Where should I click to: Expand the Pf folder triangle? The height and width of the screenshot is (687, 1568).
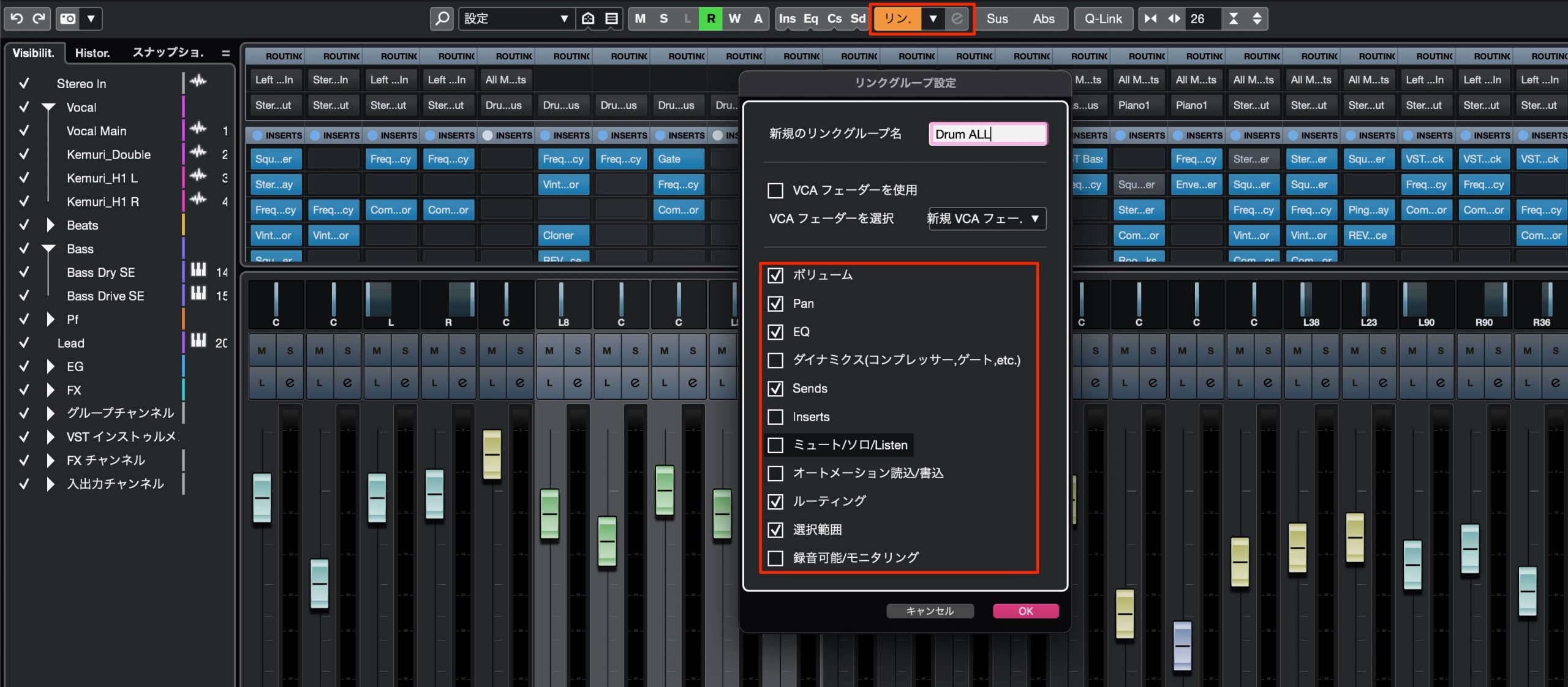pos(51,320)
